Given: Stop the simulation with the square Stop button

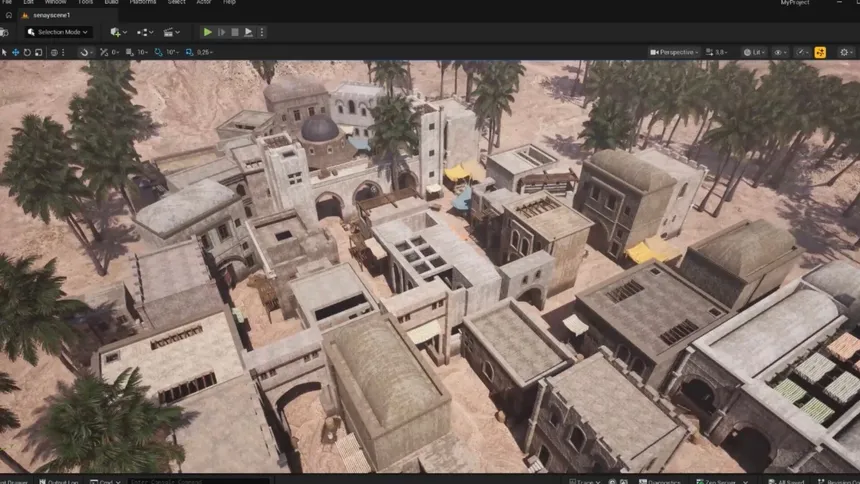Looking at the screenshot, I should click(x=235, y=32).
